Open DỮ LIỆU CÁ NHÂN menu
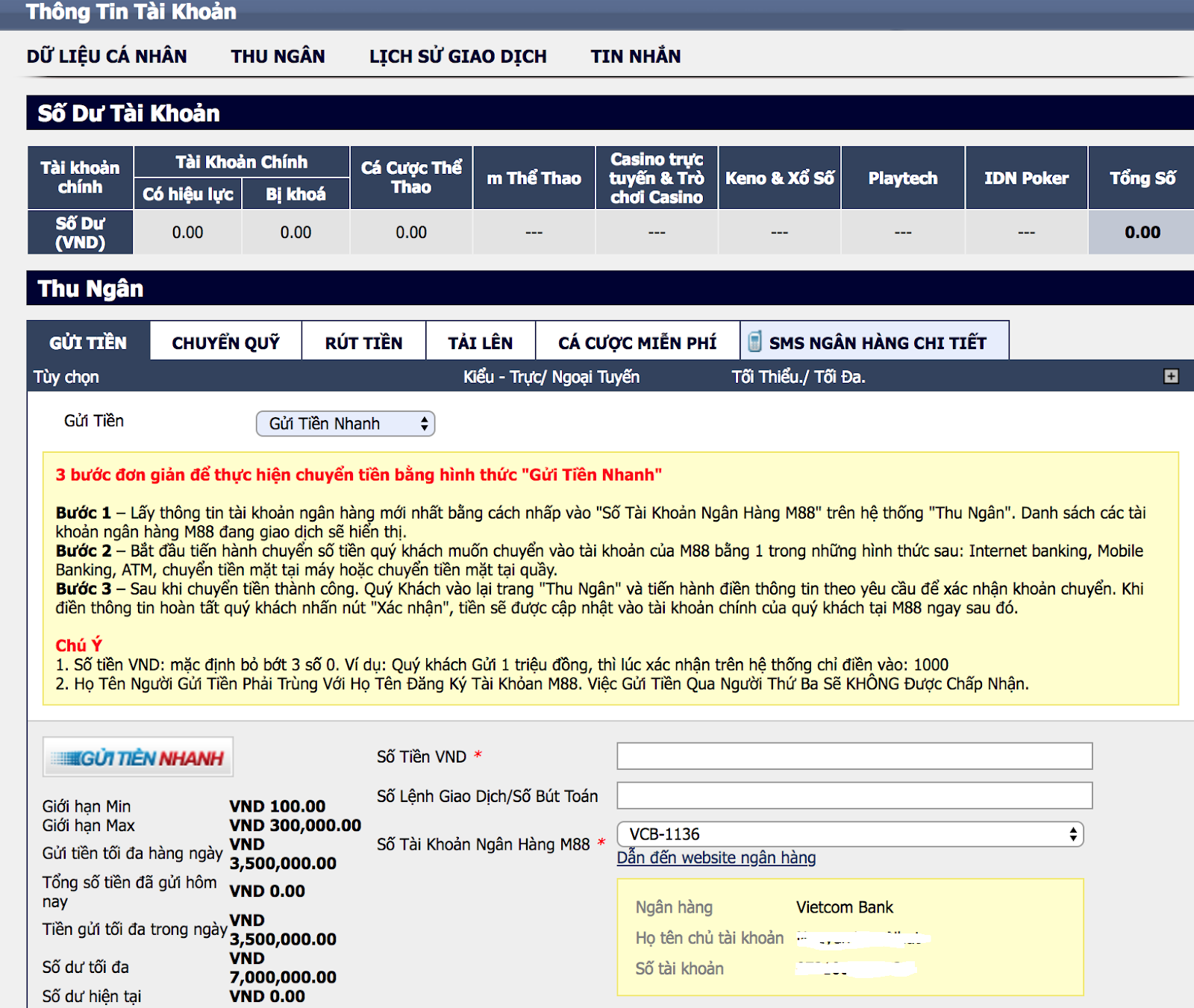Viewport: 1194px width, 1008px height. pos(107,57)
